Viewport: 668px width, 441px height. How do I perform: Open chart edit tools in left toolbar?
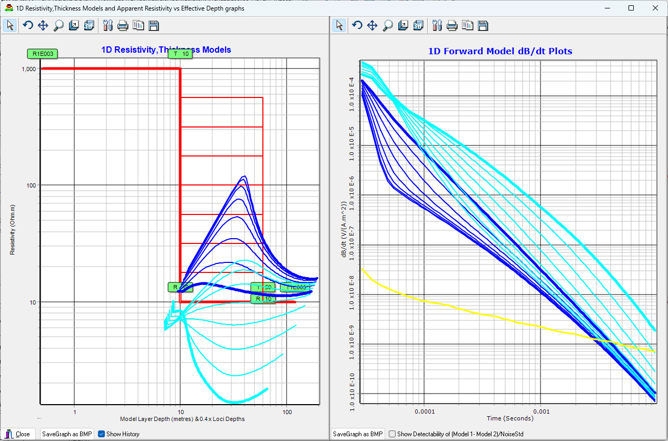(x=107, y=26)
